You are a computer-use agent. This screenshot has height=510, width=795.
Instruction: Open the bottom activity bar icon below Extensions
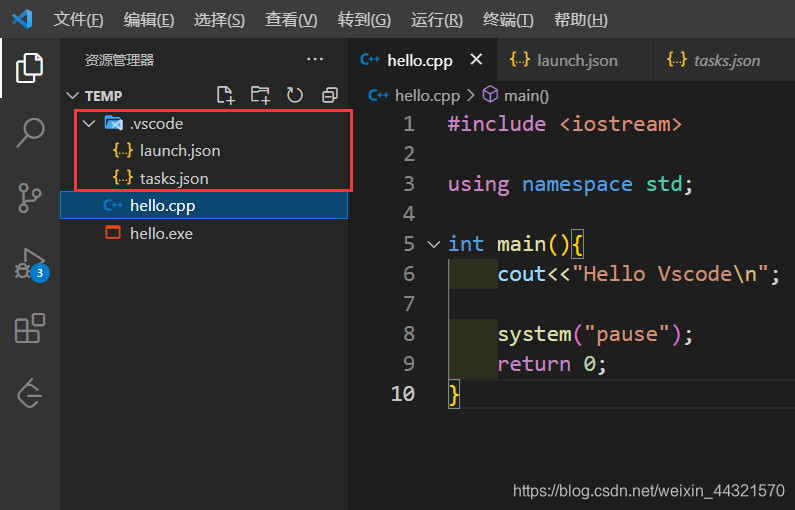tap(29, 393)
